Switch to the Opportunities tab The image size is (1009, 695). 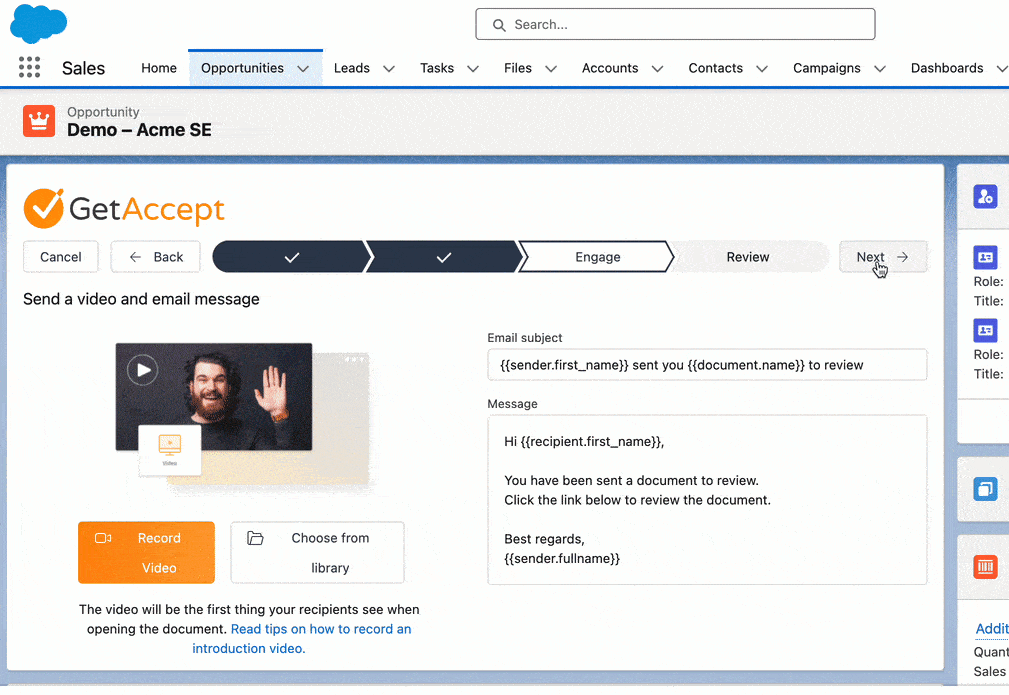tap(242, 68)
